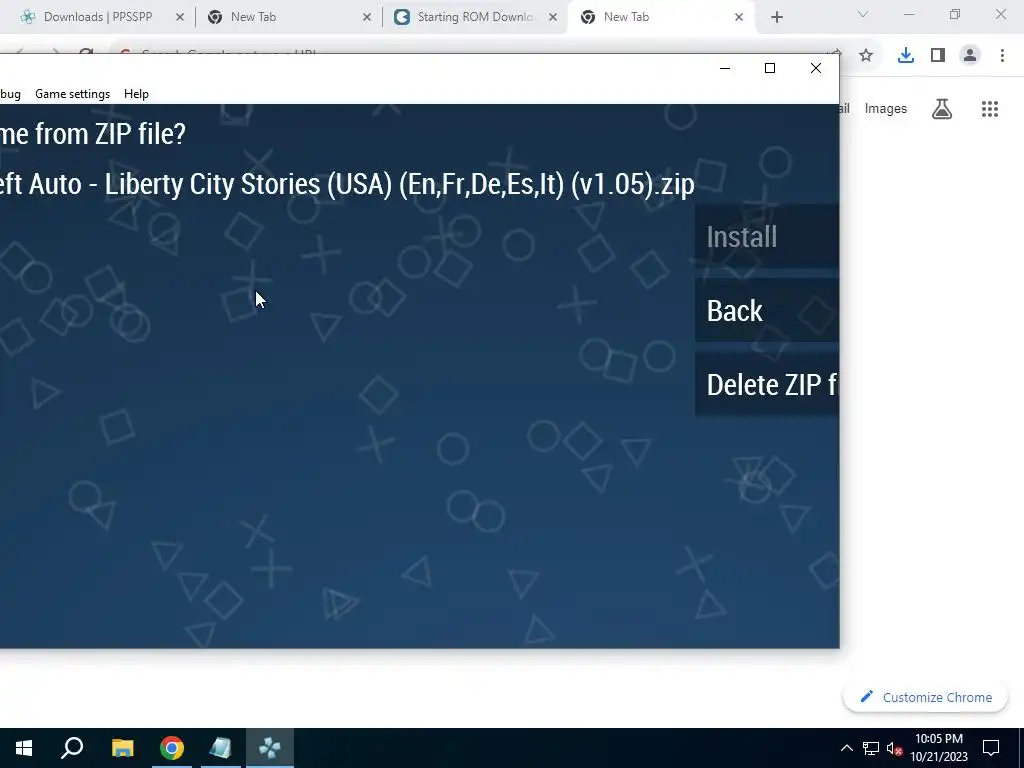Close the PPSSPP window
The width and height of the screenshot is (1024, 768).
[x=816, y=69]
